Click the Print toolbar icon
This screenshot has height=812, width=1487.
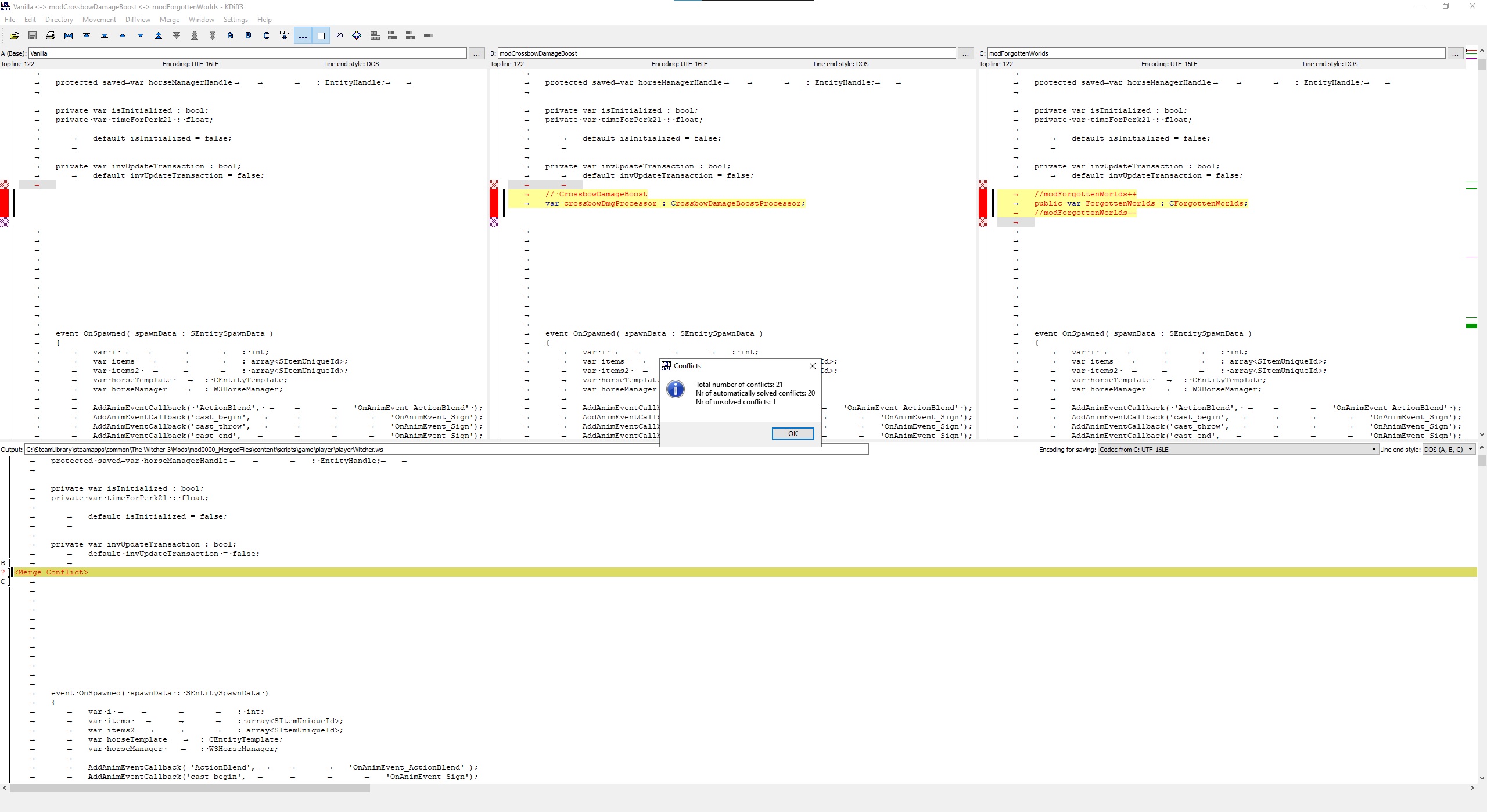click(51, 35)
